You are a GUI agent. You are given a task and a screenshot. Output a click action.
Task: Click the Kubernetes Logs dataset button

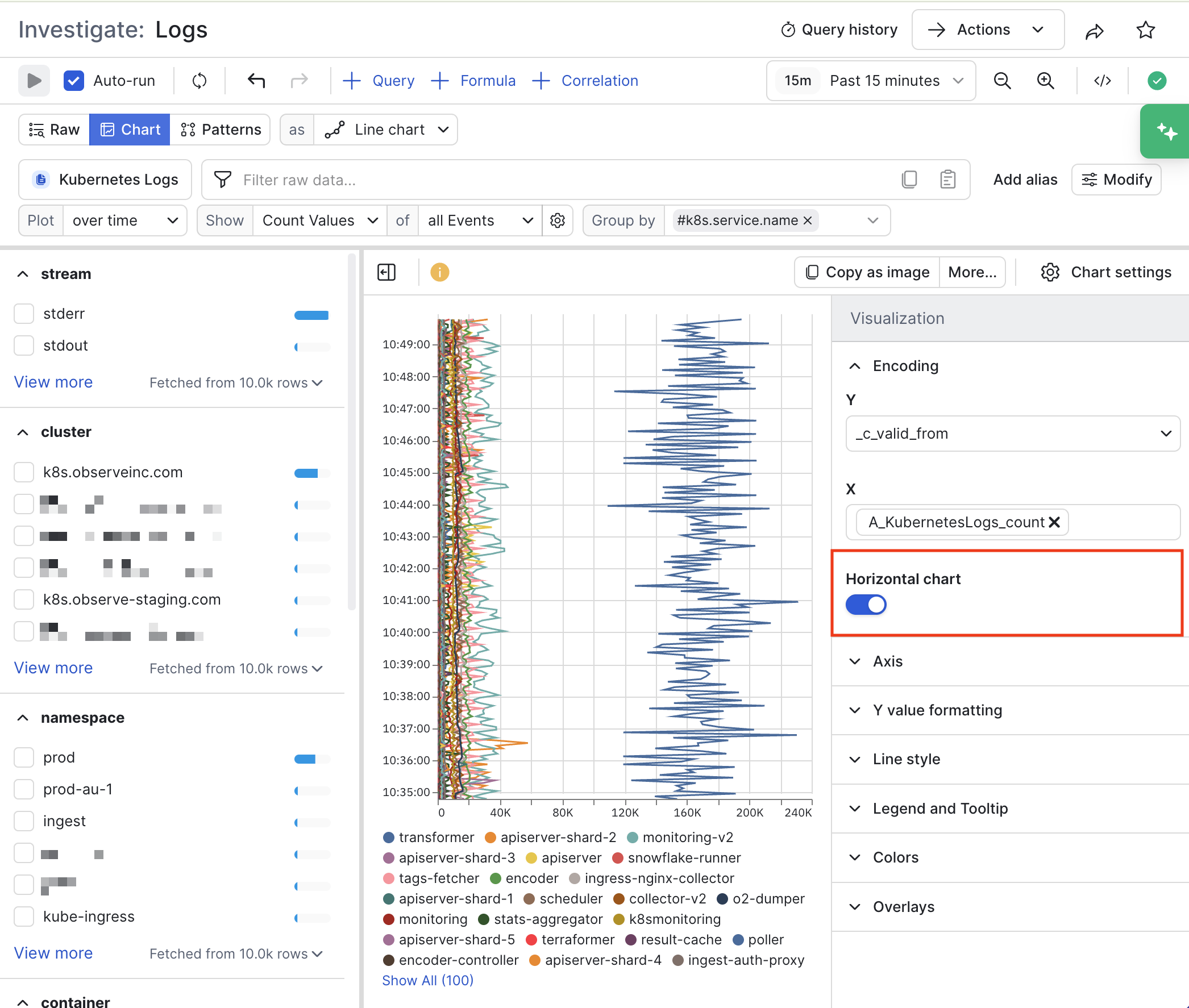point(105,180)
